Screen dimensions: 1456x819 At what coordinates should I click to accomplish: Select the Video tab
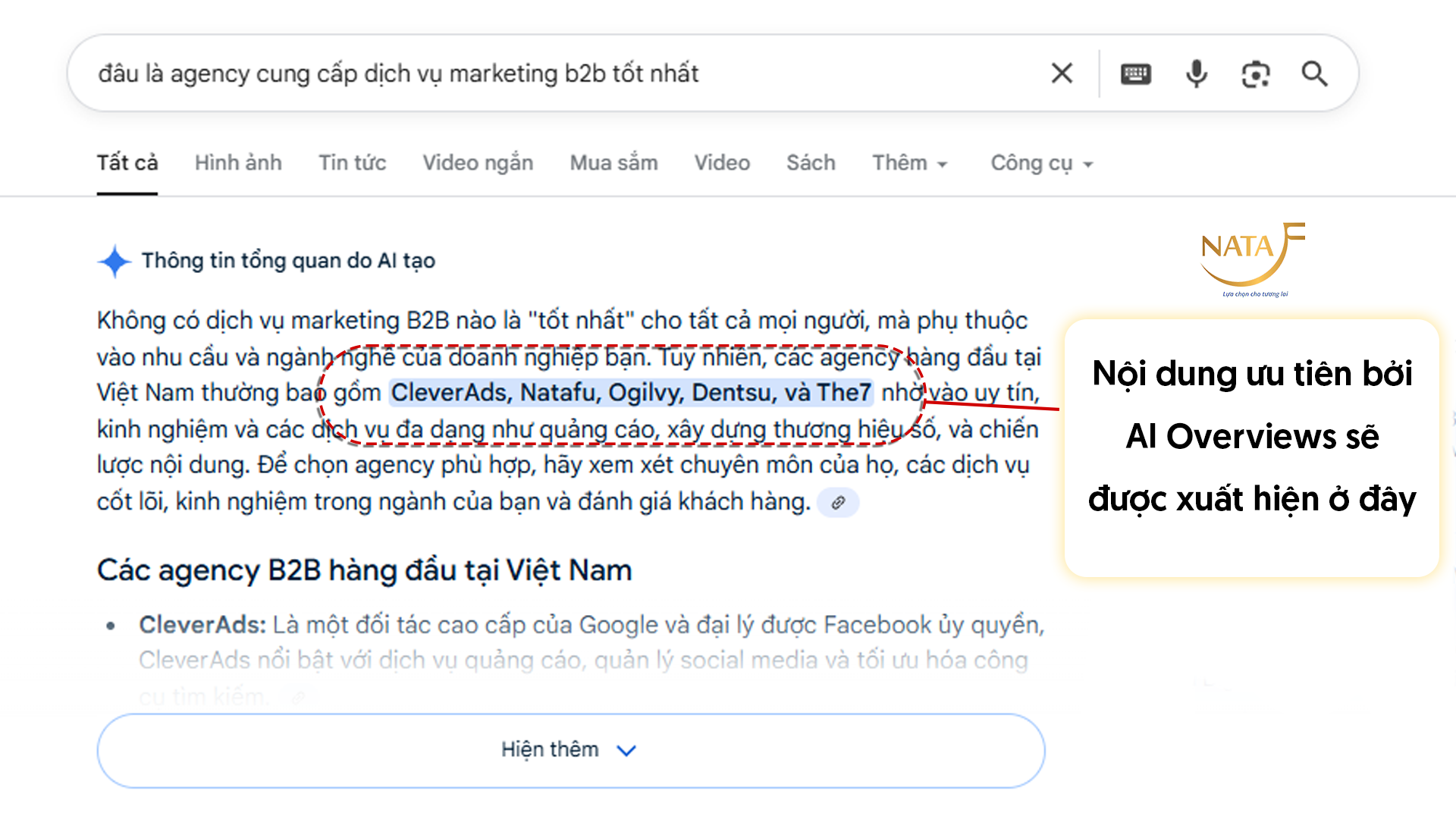(x=722, y=163)
